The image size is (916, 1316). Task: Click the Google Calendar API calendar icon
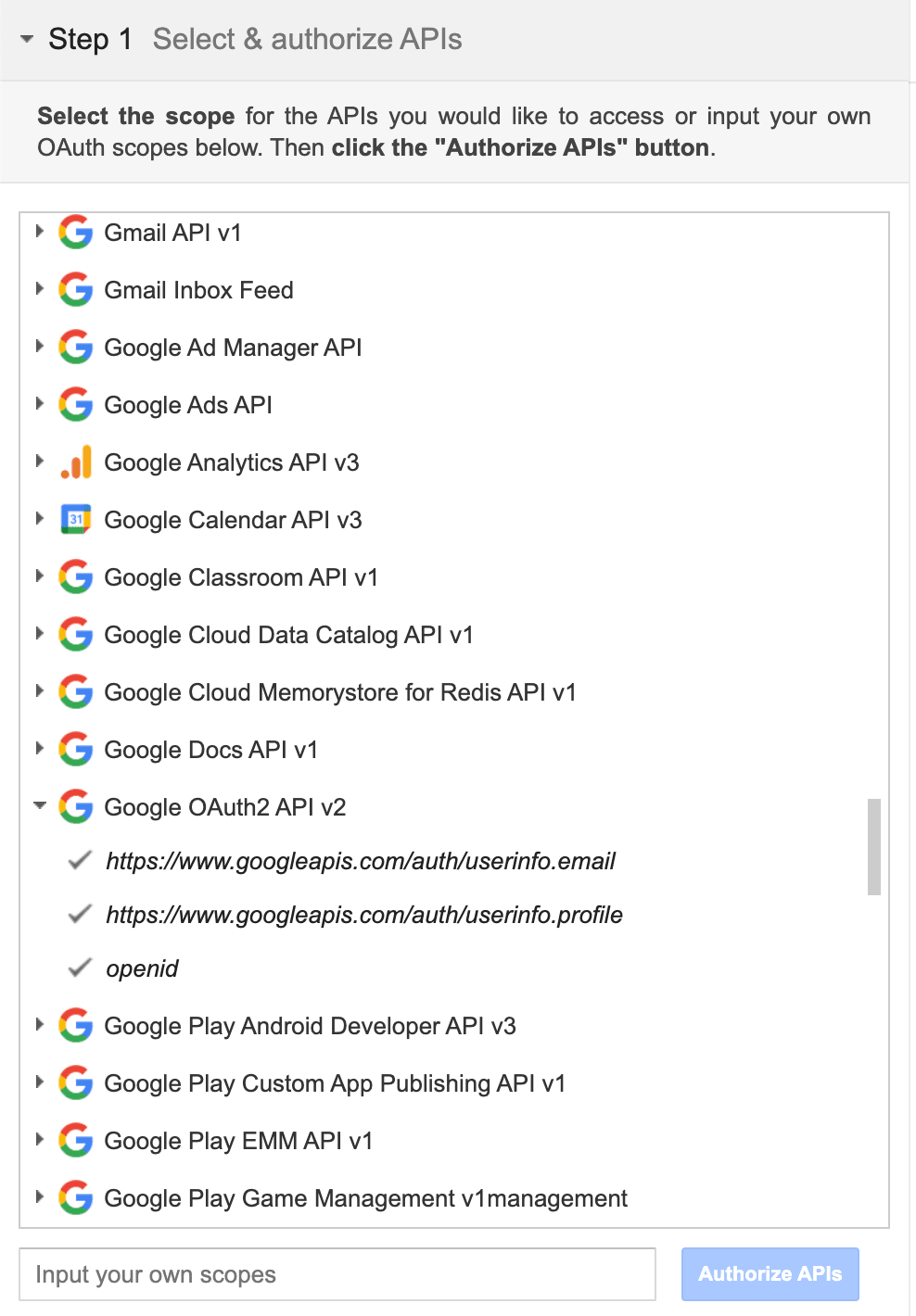76,520
